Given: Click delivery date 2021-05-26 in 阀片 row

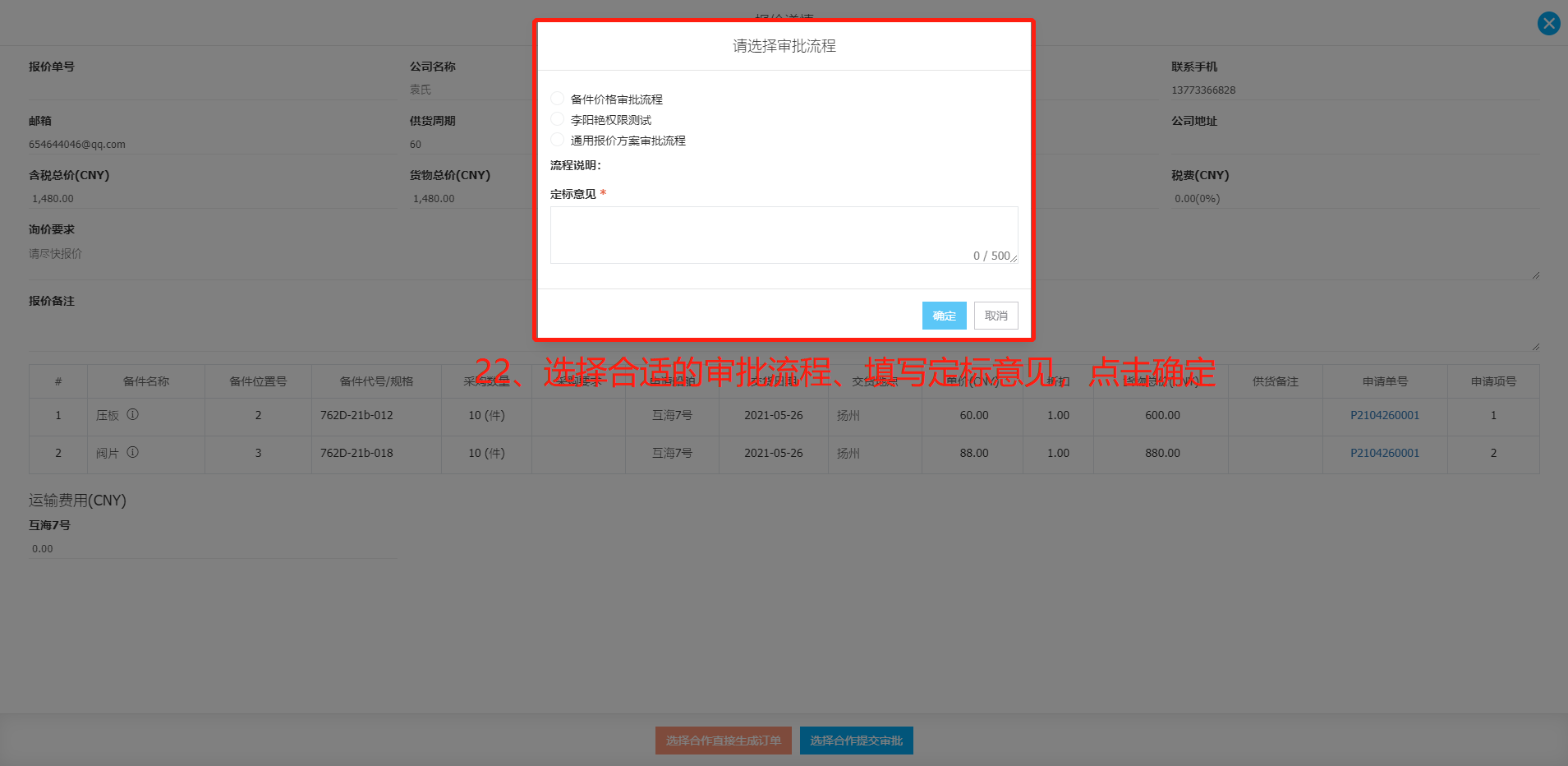Looking at the screenshot, I should pos(773,453).
